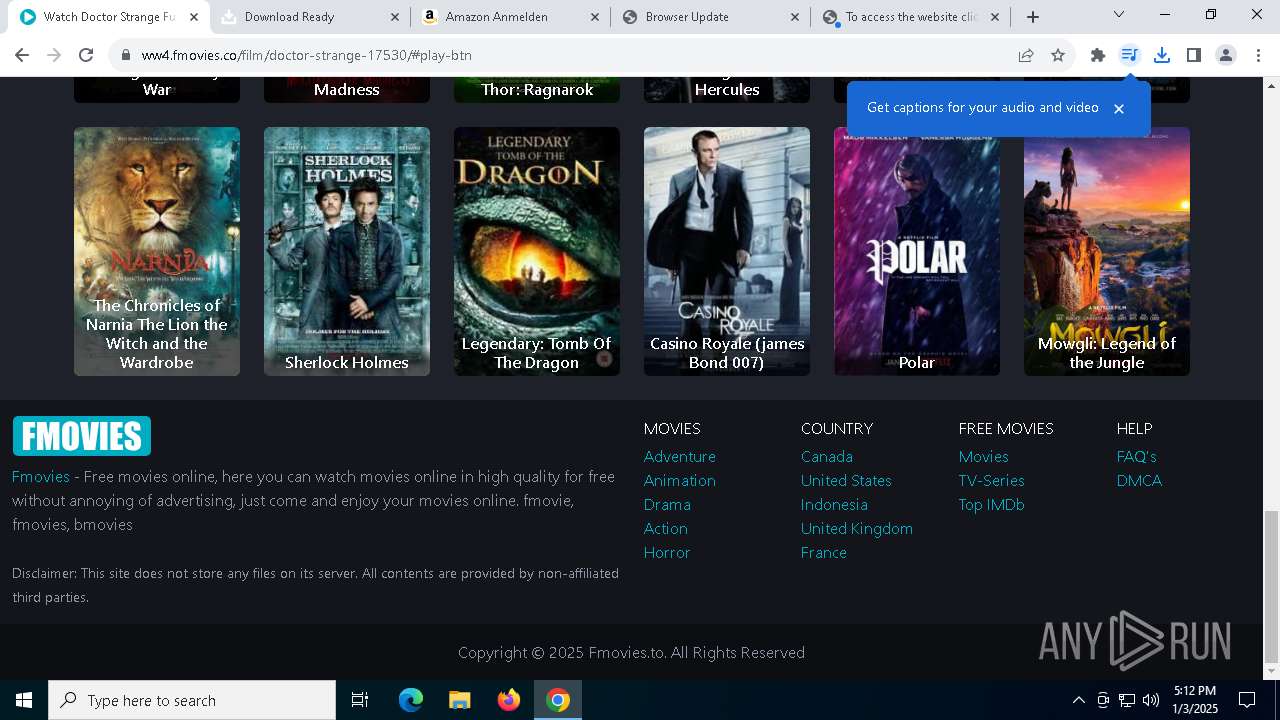Open the network tray icon

tap(1127, 700)
